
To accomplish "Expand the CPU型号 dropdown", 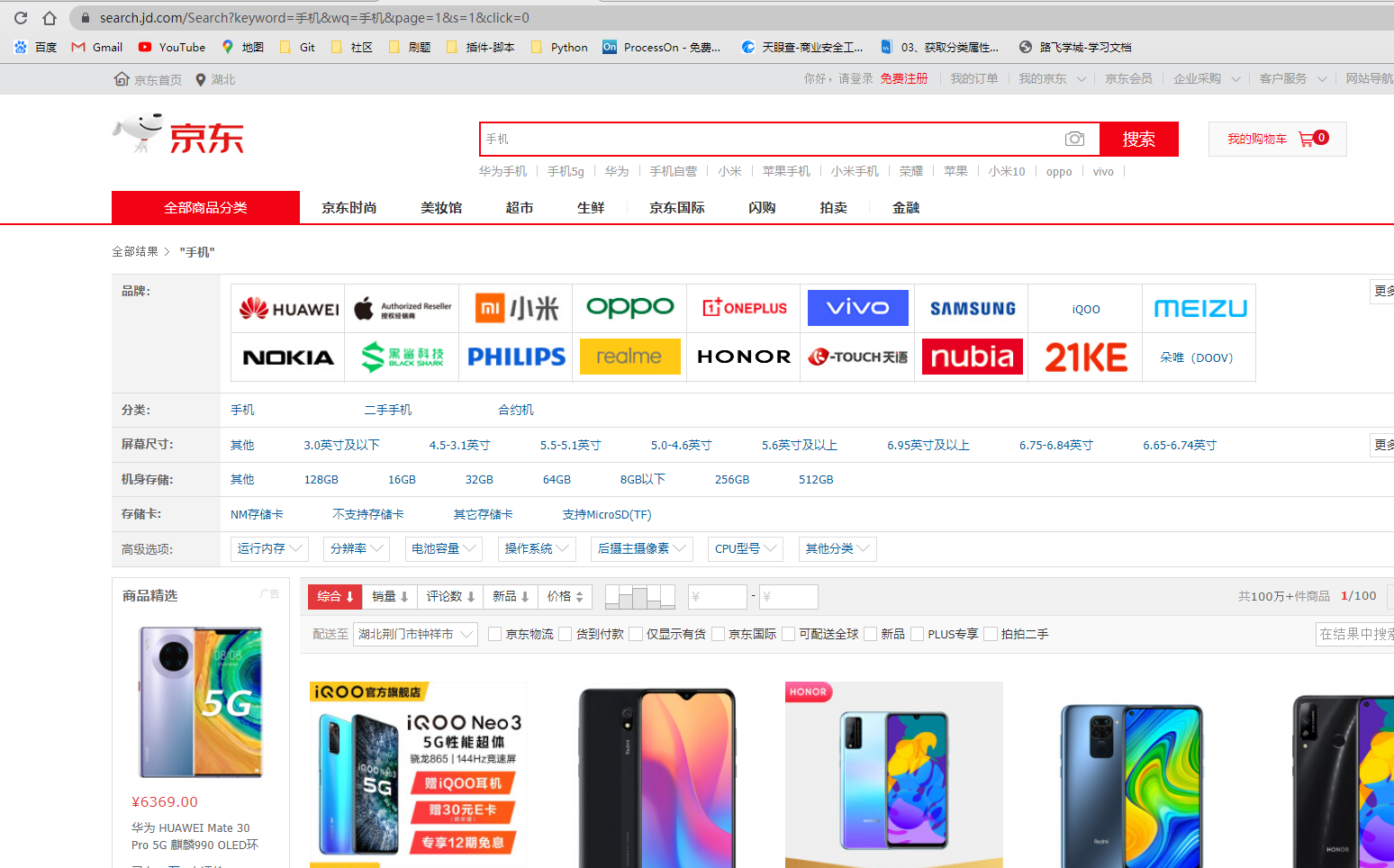I will [x=746, y=548].
